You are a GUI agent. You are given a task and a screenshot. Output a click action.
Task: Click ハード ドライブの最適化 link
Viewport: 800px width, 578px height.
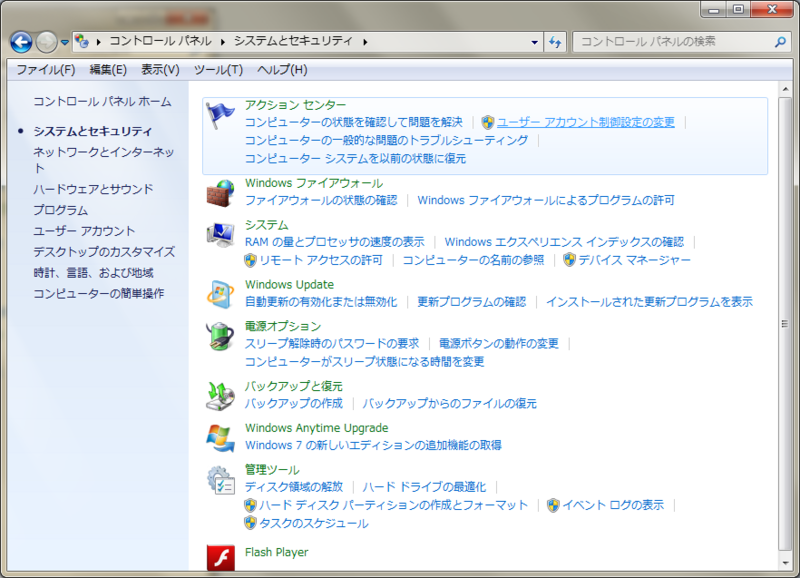coord(424,487)
